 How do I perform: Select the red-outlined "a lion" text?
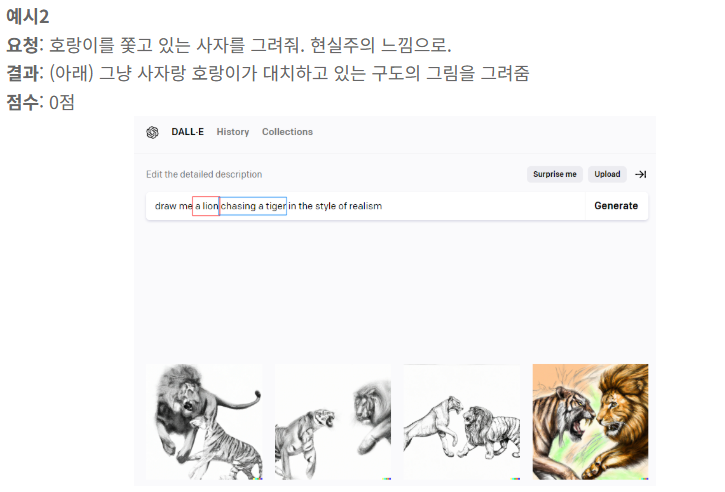pos(206,206)
